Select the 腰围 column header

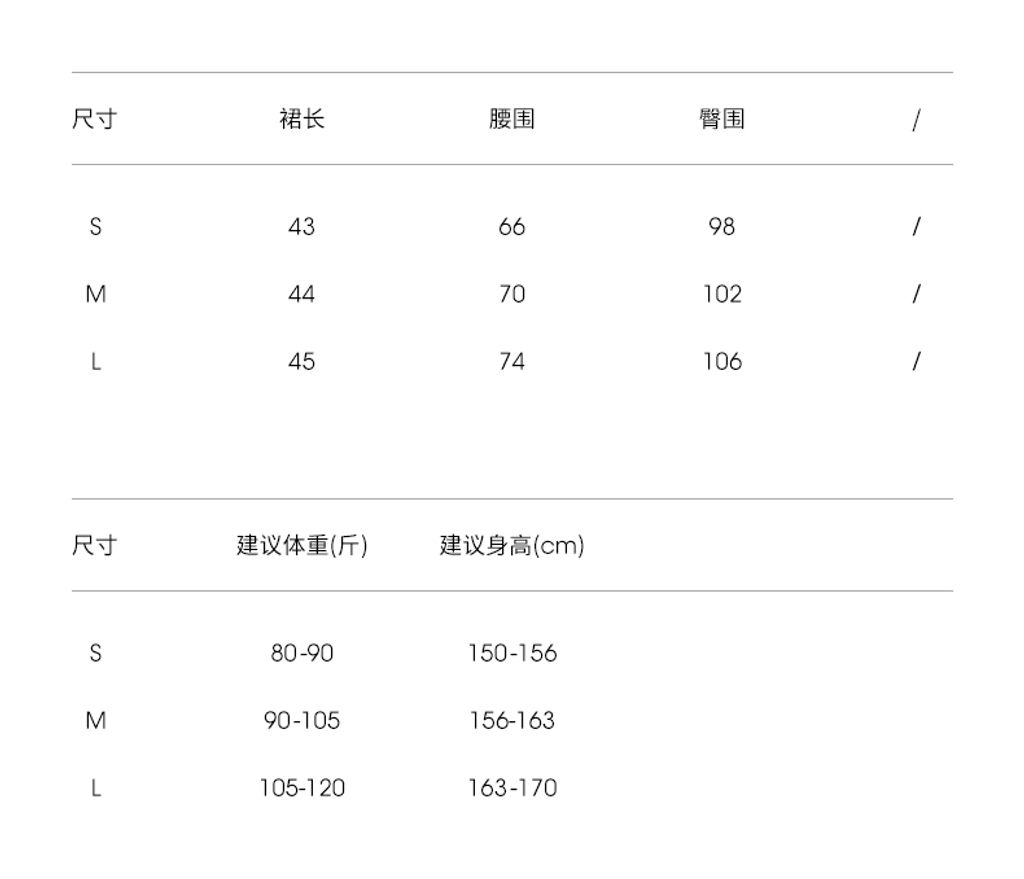(511, 120)
